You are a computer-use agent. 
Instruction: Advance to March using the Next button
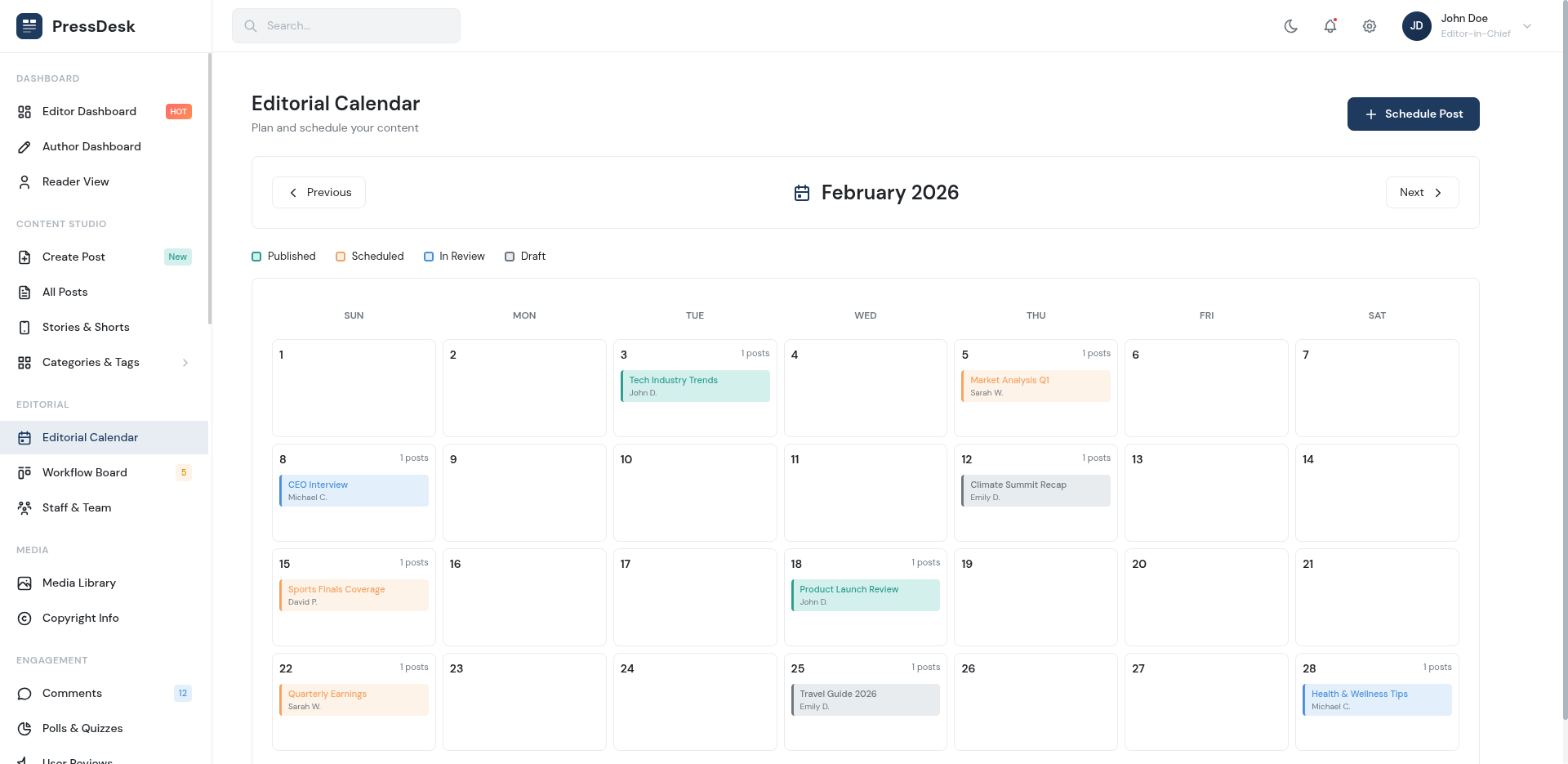point(1422,192)
